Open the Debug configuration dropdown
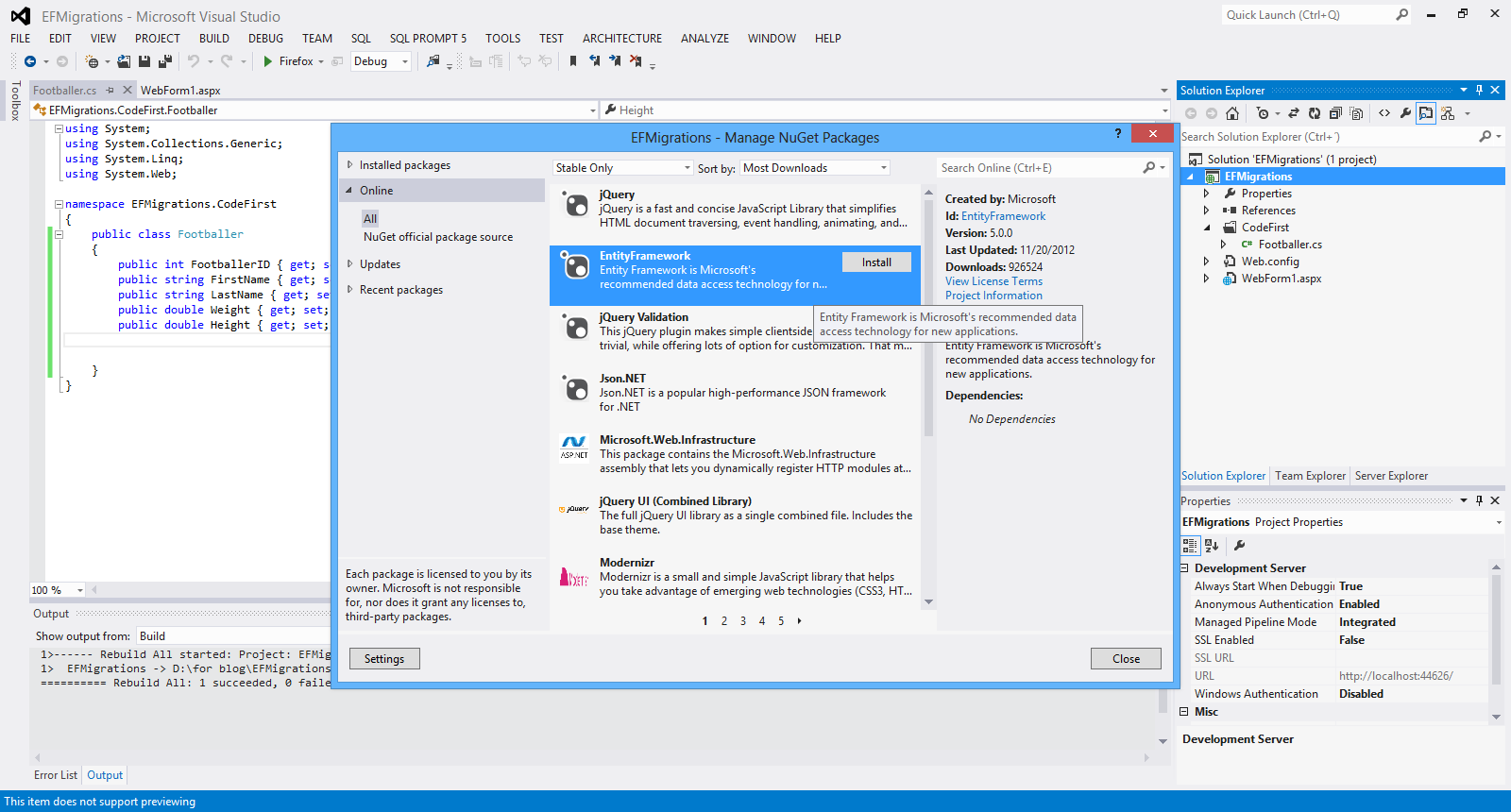This screenshot has height=812, width=1511. pos(405,61)
